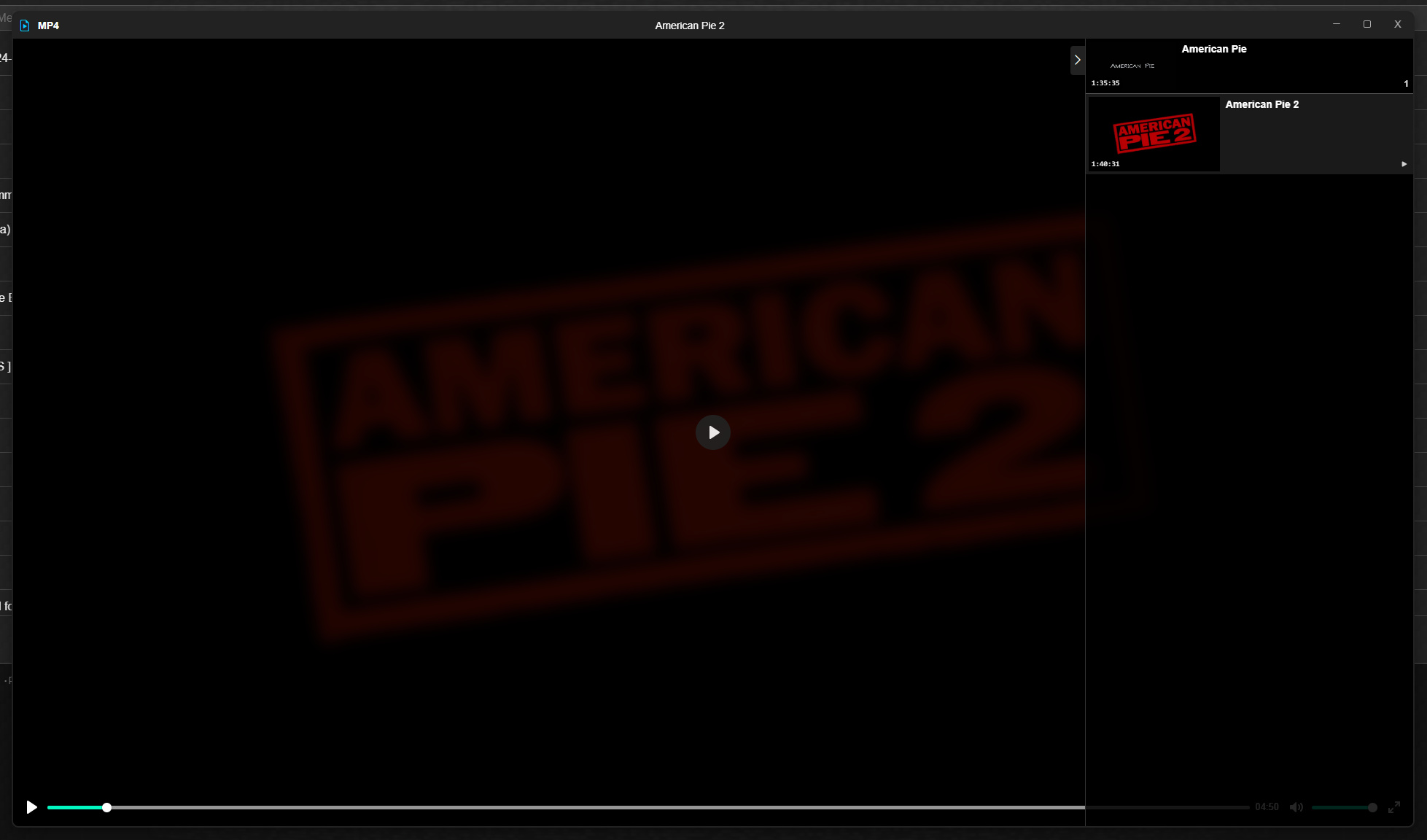Click the playlist index number 1

pos(1406,84)
